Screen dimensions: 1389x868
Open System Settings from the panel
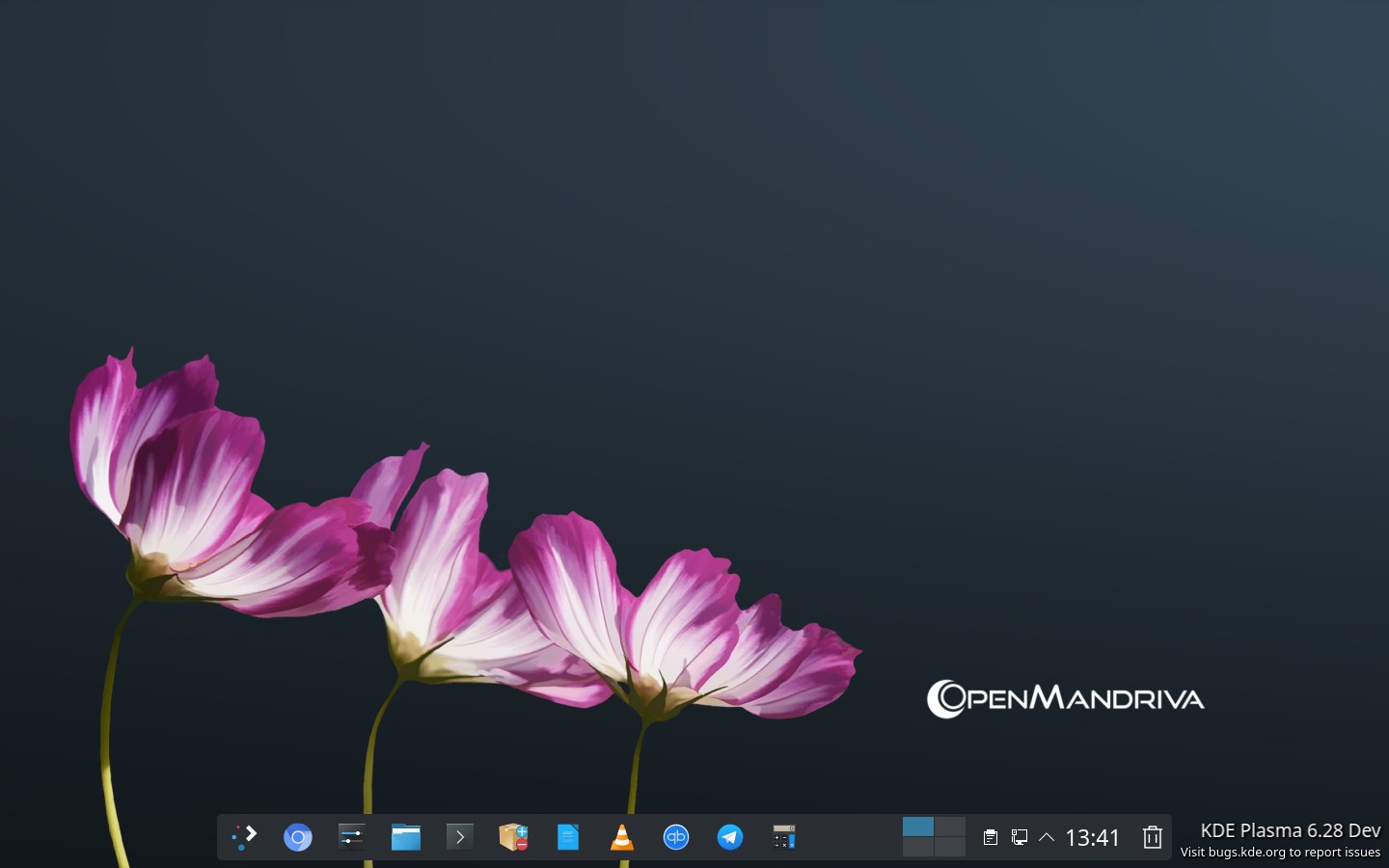351,837
